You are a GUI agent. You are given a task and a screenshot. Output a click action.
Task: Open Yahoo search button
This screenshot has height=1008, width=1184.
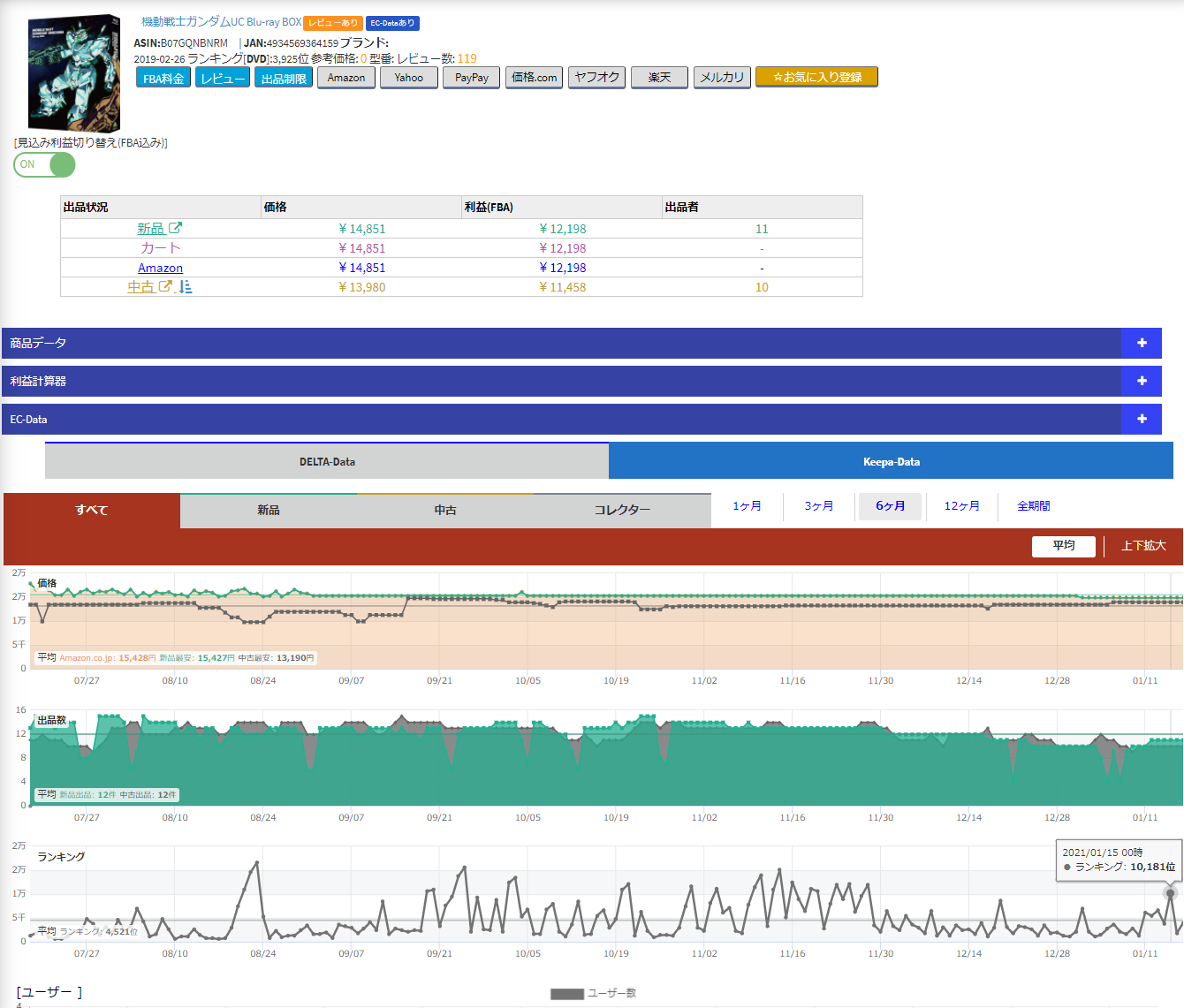click(x=409, y=78)
